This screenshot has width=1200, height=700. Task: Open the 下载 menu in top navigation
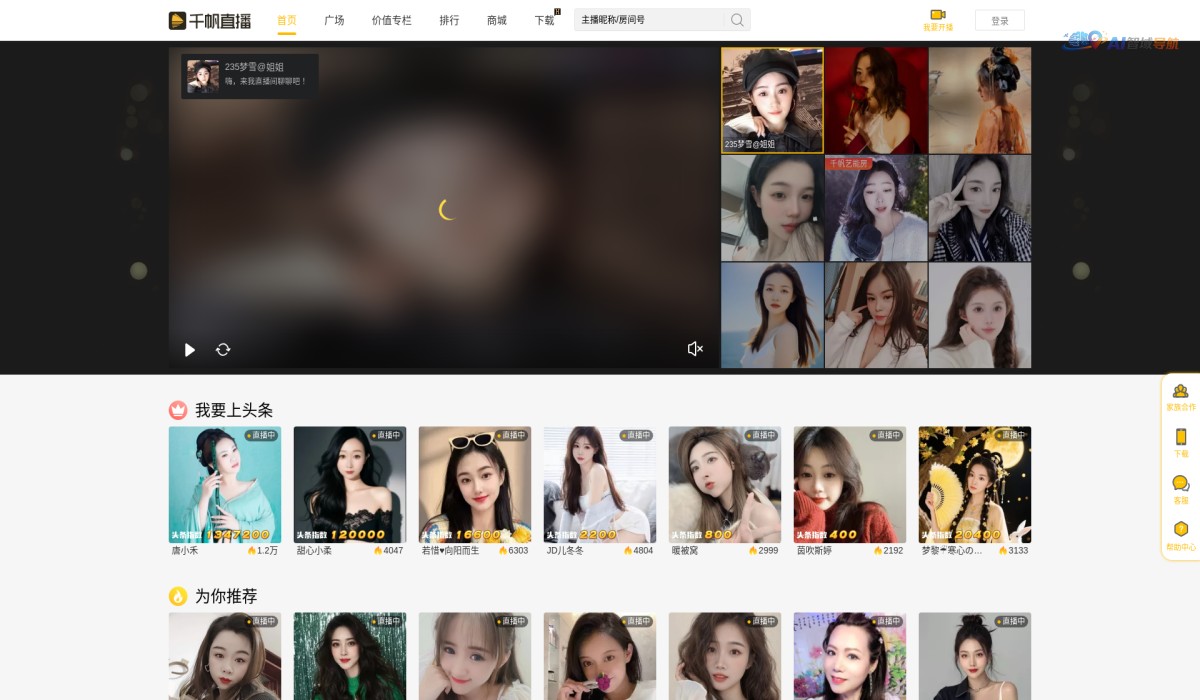coord(544,20)
